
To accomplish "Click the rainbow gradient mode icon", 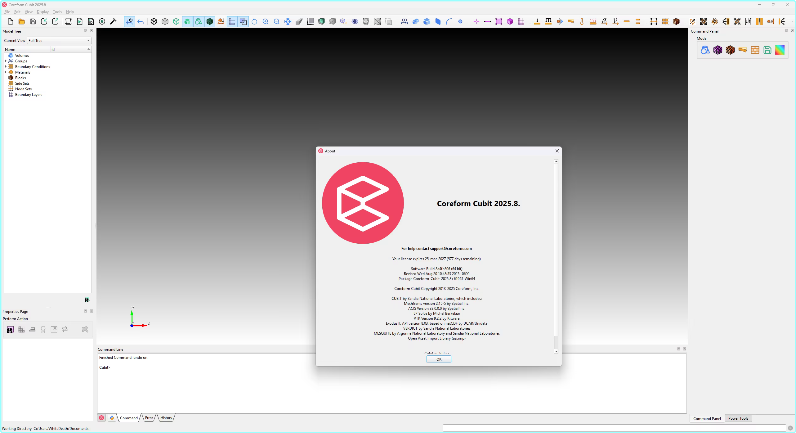I will pos(780,50).
